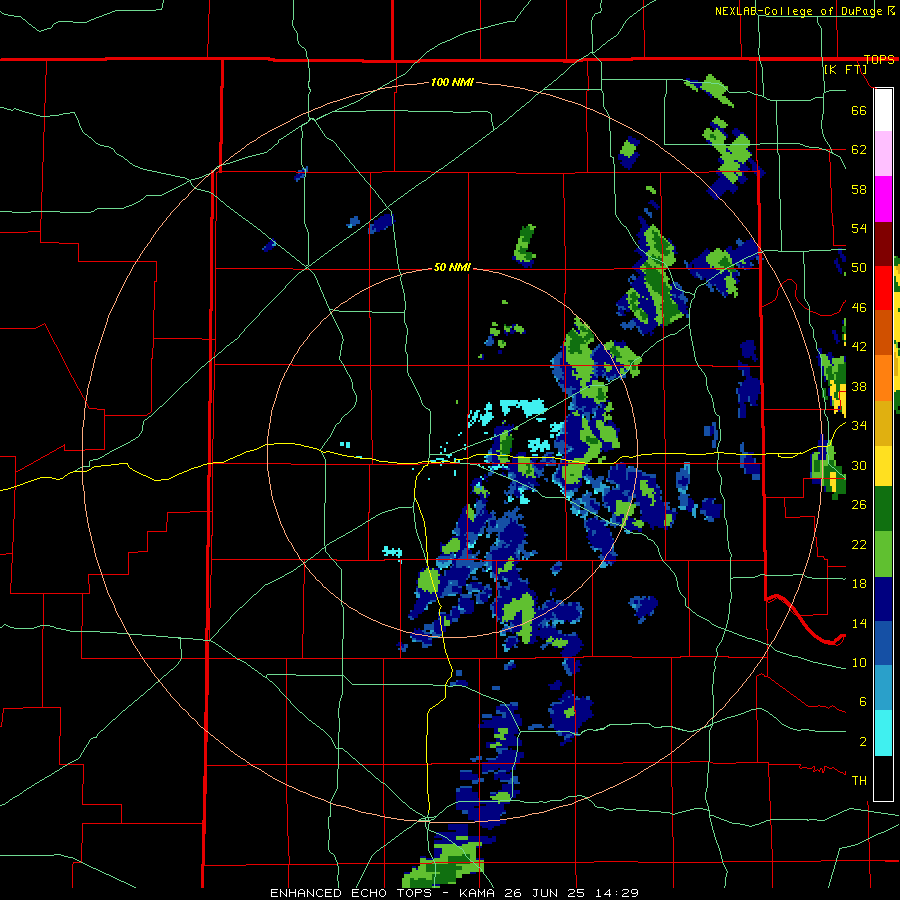Click the legend value 62
Screen dimensions: 900x900
tap(859, 150)
